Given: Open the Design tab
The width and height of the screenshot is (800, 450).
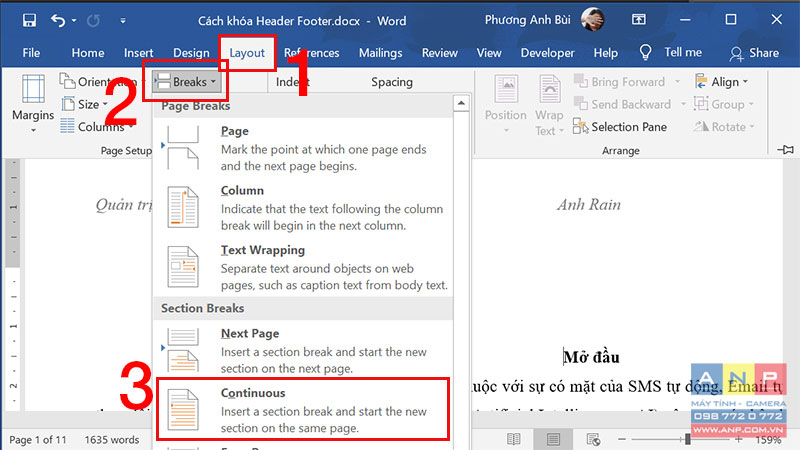Looking at the screenshot, I should tap(191, 53).
